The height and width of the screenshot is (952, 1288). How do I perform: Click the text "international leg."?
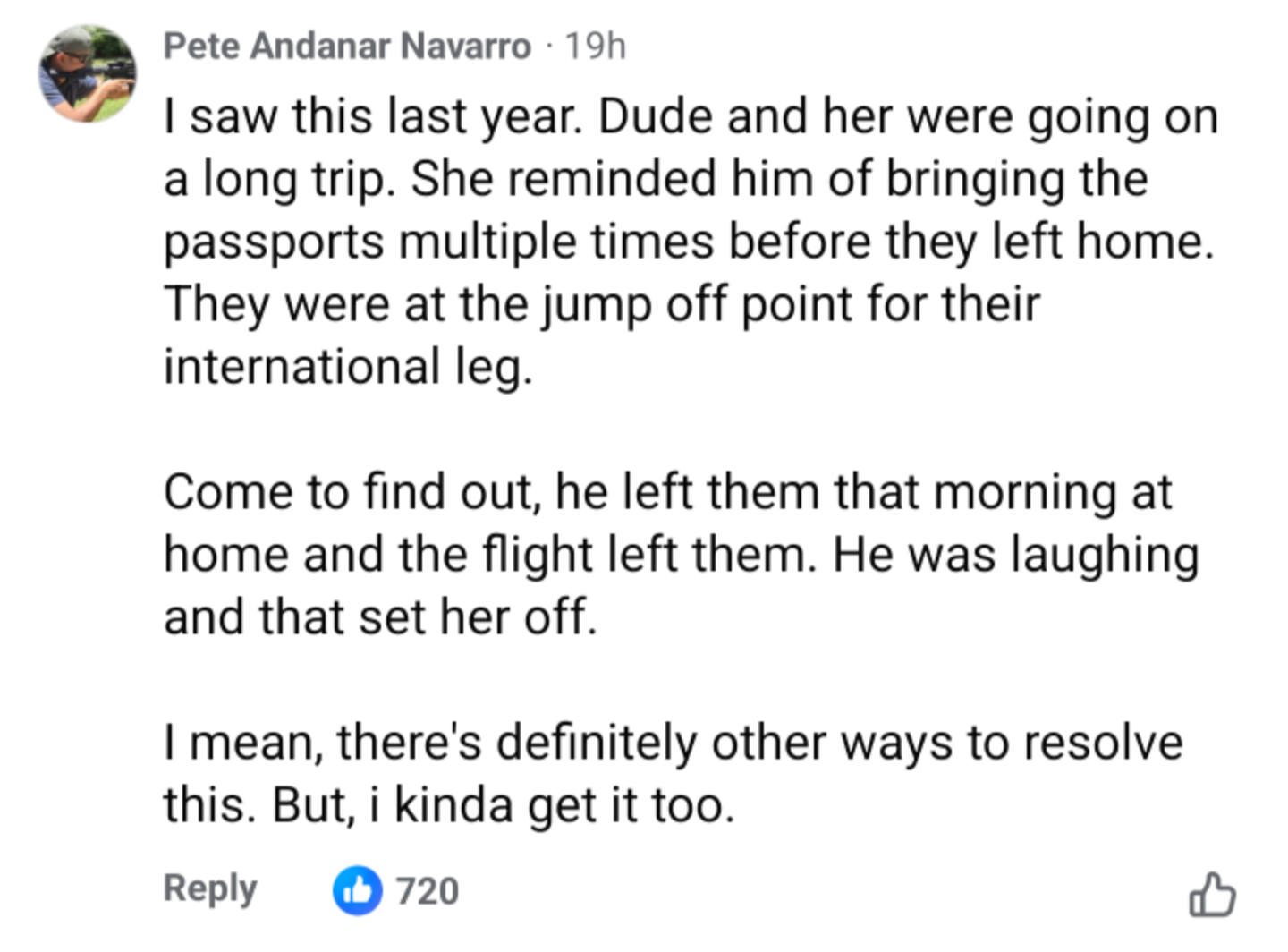pyautogui.click(x=348, y=367)
